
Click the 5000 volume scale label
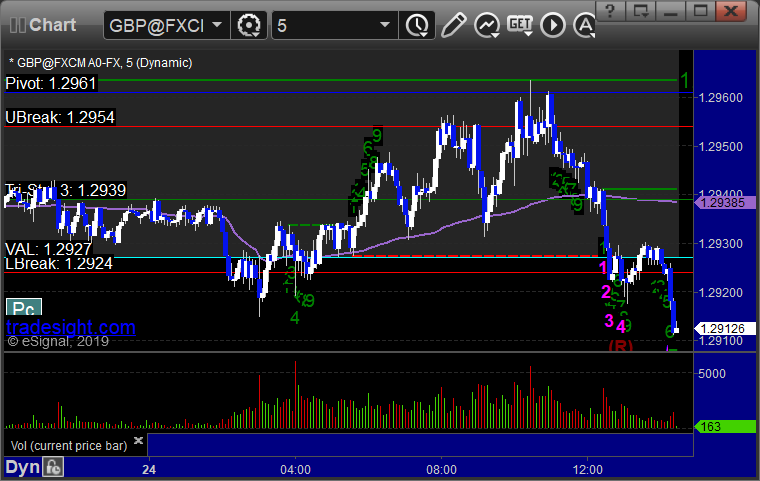tap(712, 374)
